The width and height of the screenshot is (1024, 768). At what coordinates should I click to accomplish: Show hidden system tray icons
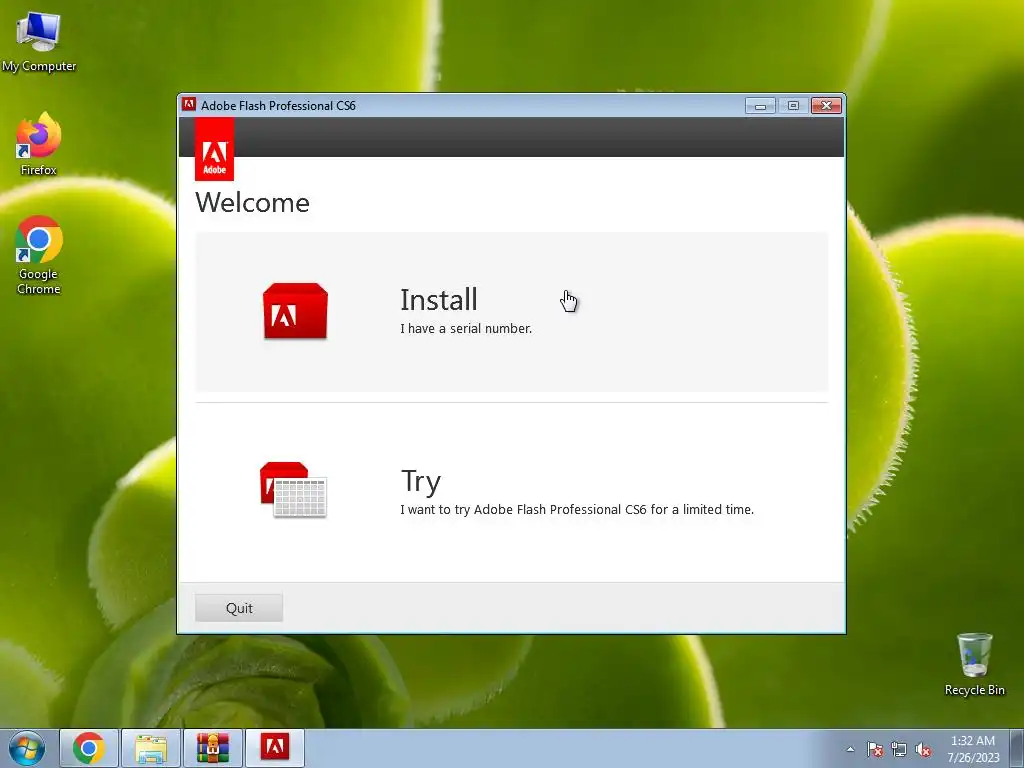[850, 749]
